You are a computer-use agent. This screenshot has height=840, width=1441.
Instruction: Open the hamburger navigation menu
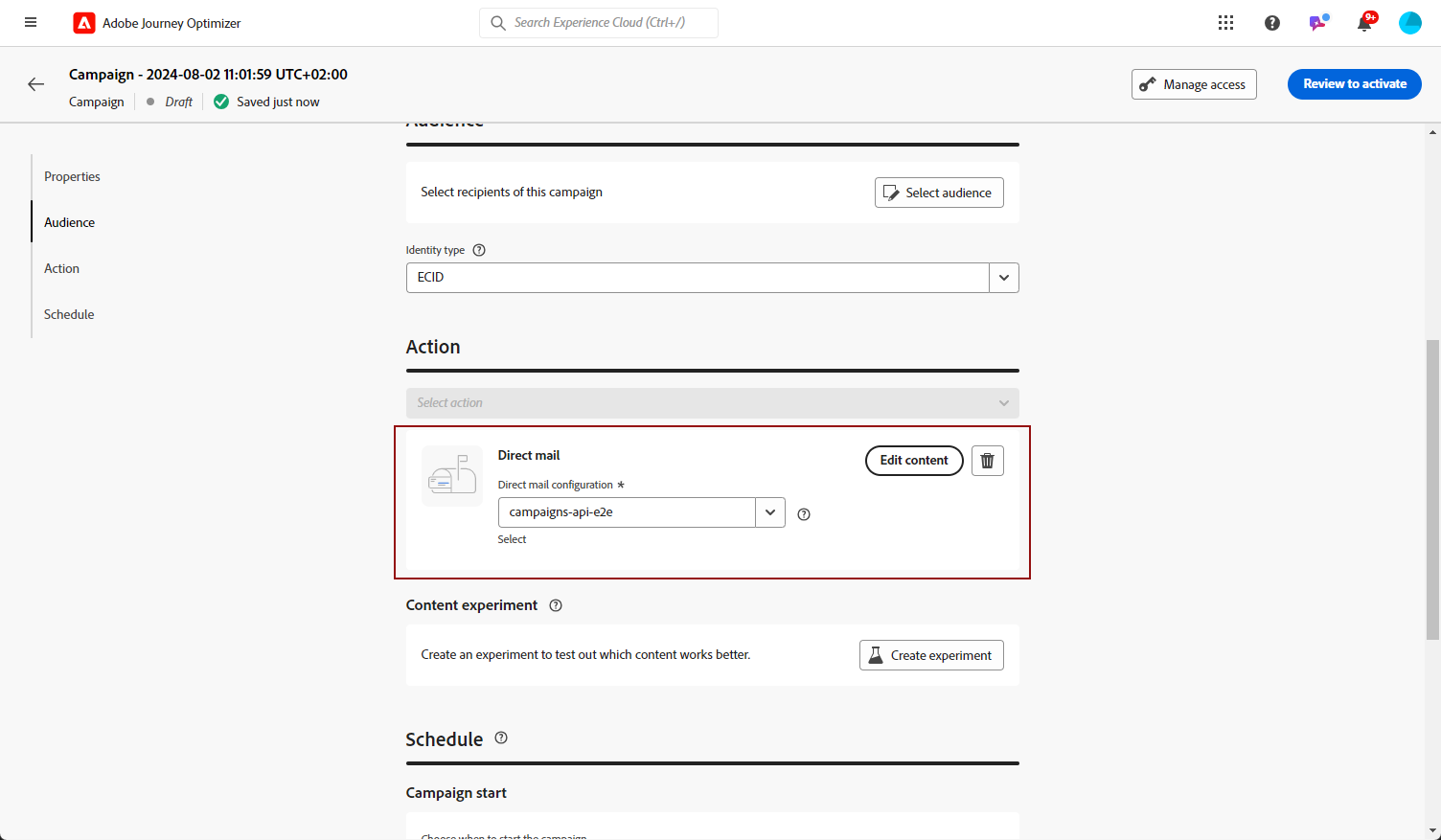pyautogui.click(x=31, y=22)
